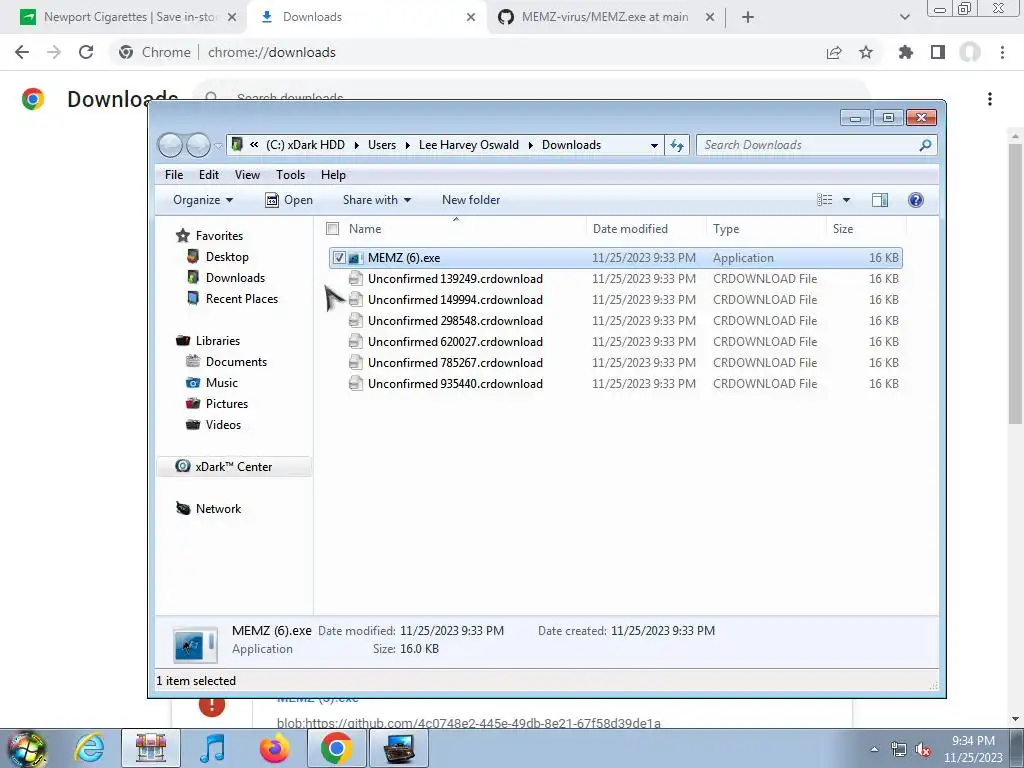Open Explorer help question mark icon

pos(916,200)
